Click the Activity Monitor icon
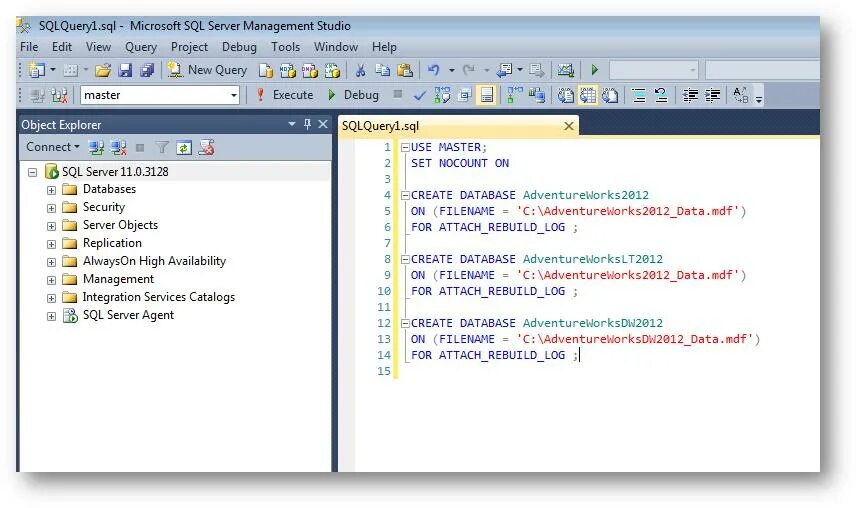 pos(565,70)
